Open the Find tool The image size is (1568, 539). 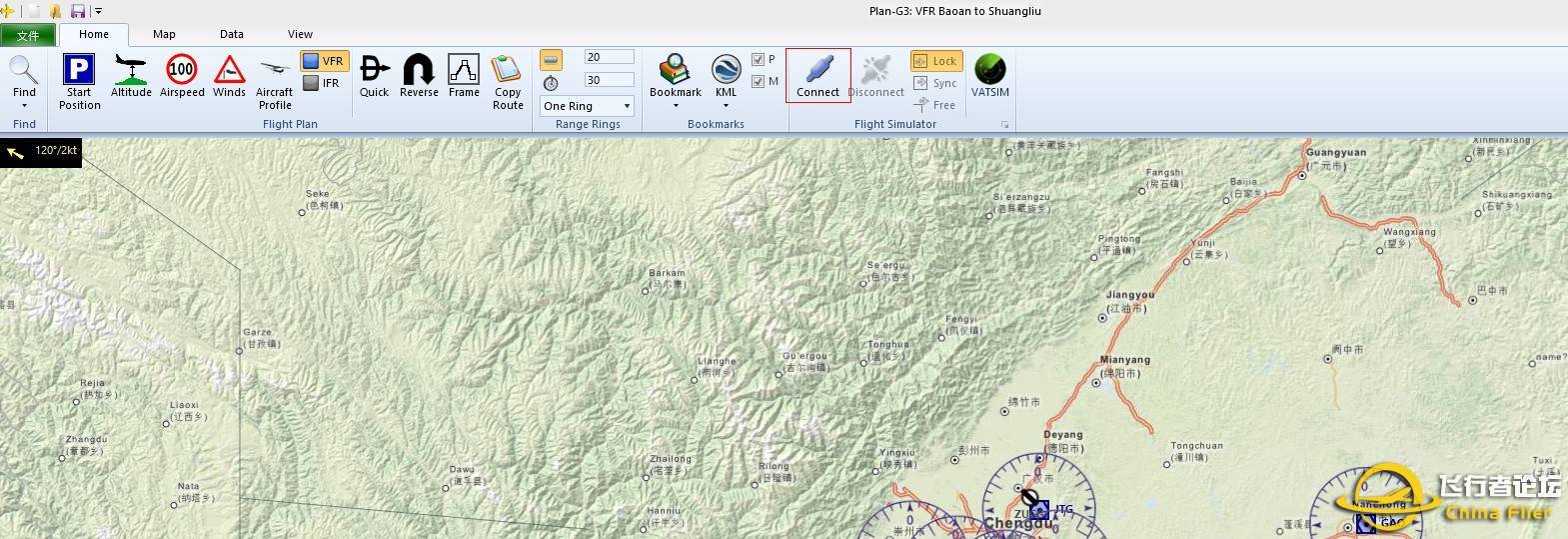pyautogui.click(x=24, y=81)
